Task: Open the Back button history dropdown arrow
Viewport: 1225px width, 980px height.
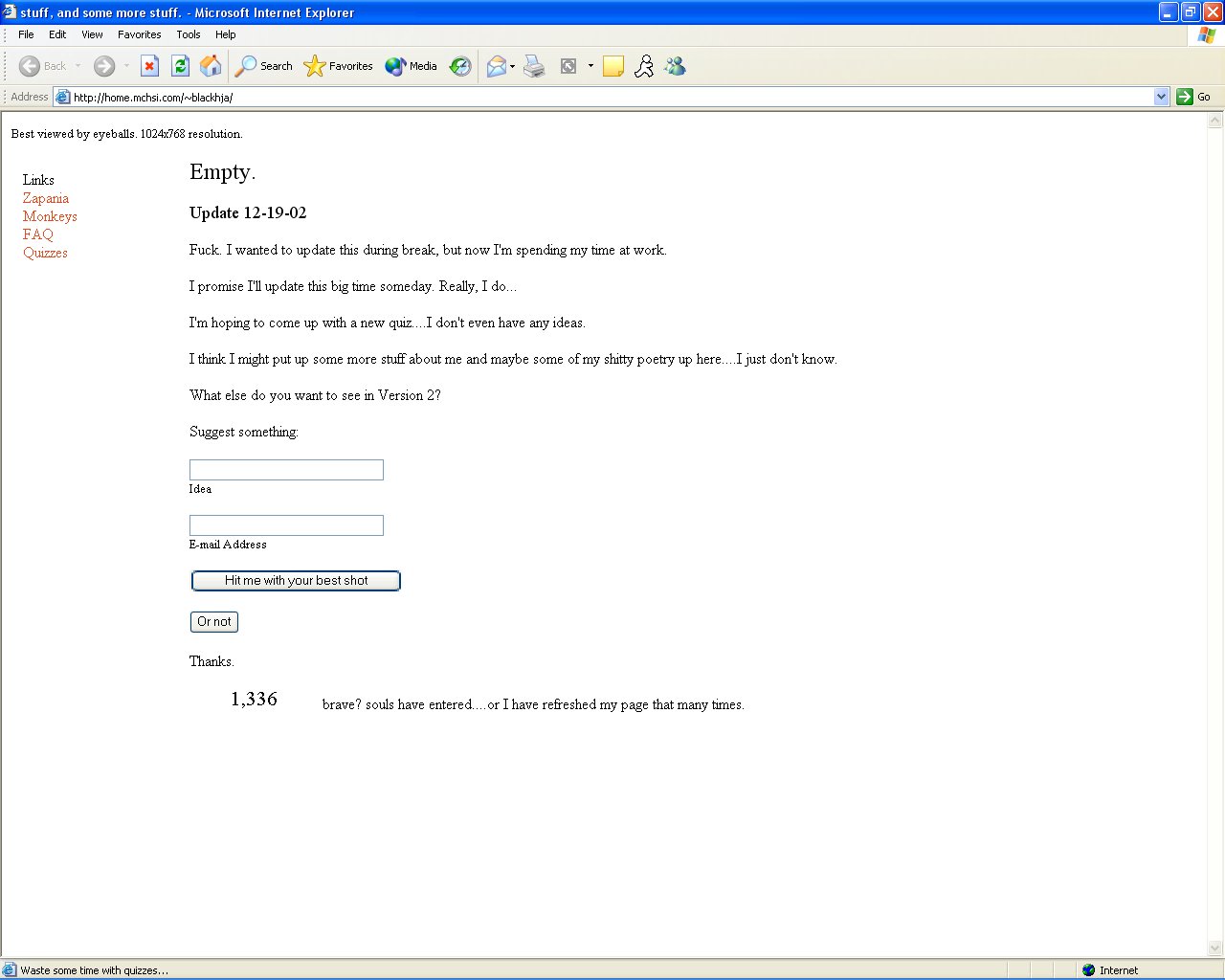Action: [78, 66]
